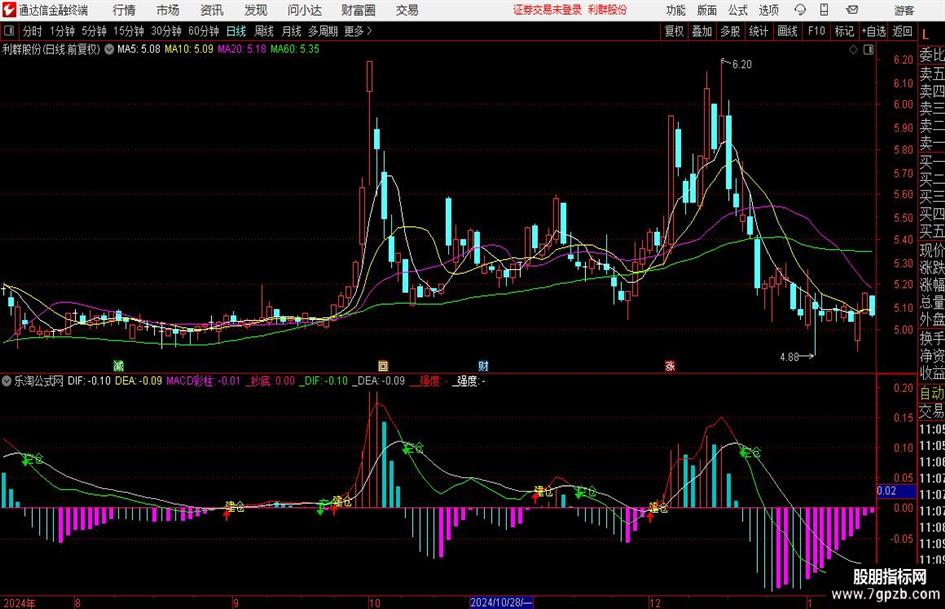
Task: Switch to 60分钟 period tab
Action: pyautogui.click(x=203, y=31)
